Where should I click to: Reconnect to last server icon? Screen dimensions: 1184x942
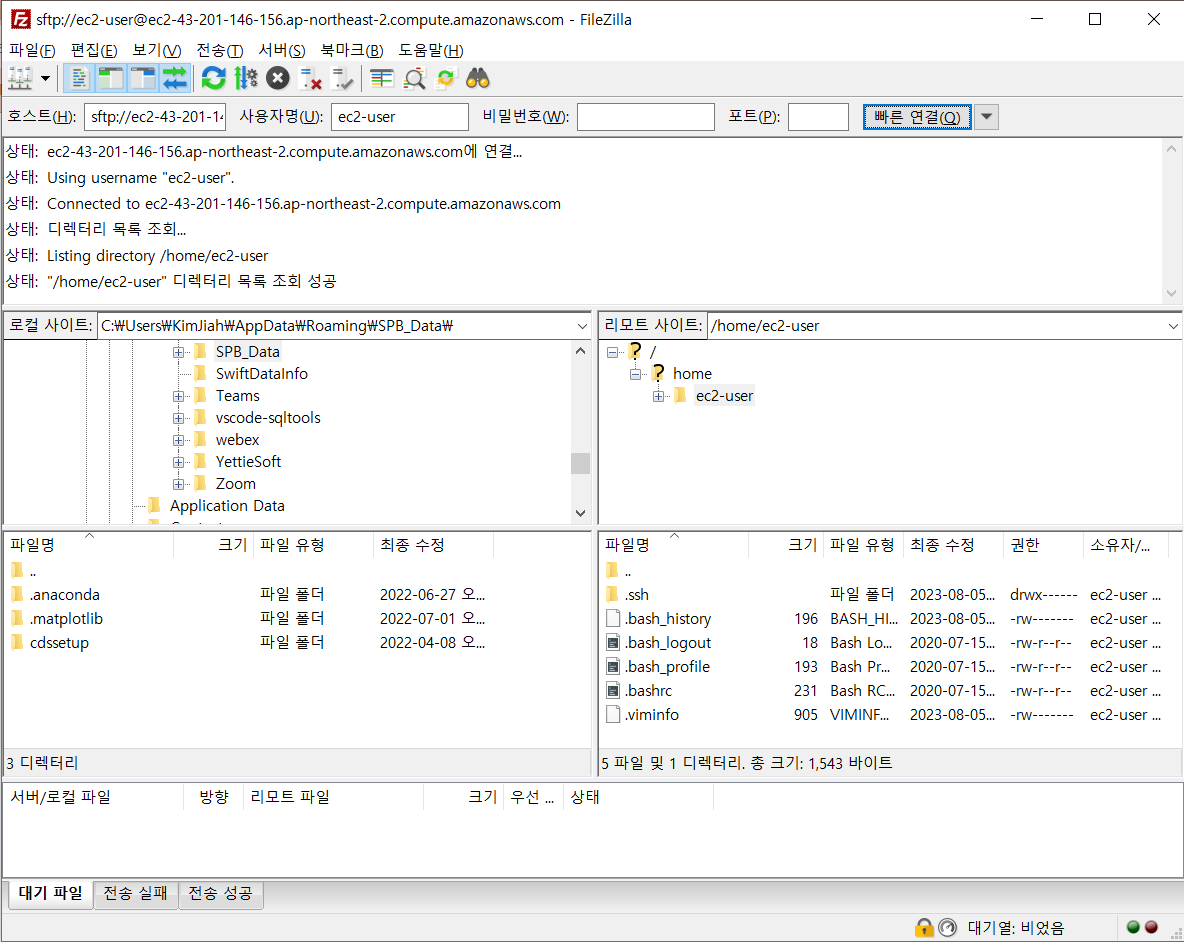(x=342, y=78)
